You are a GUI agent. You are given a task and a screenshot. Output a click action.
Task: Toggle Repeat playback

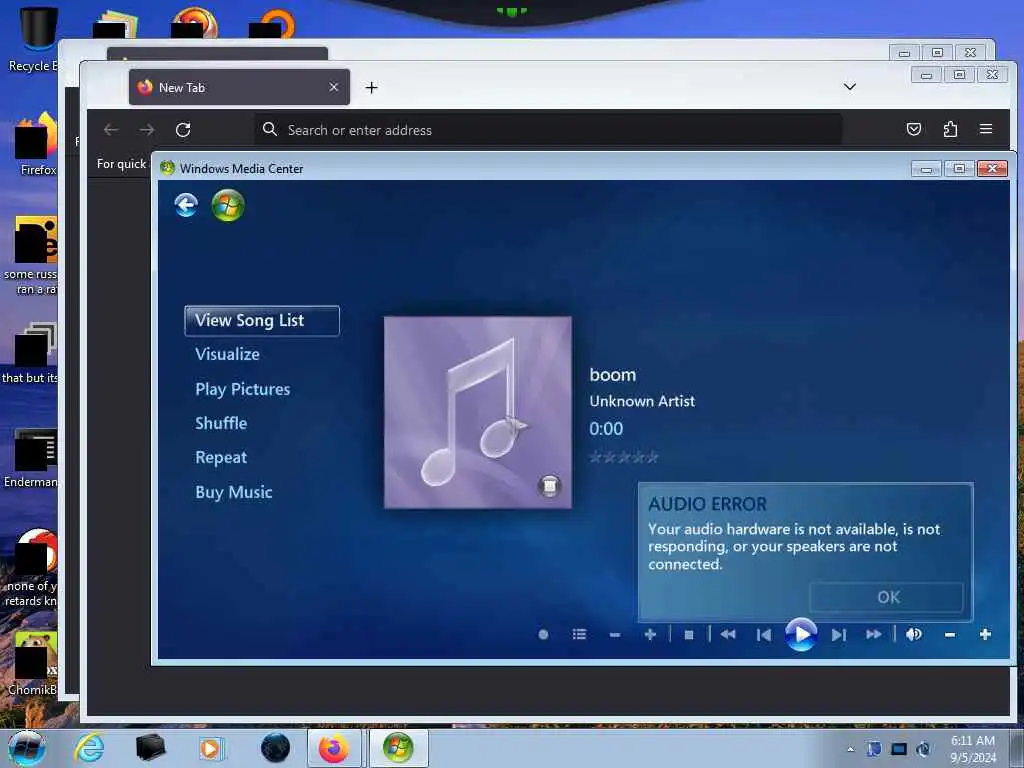click(x=221, y=458)
